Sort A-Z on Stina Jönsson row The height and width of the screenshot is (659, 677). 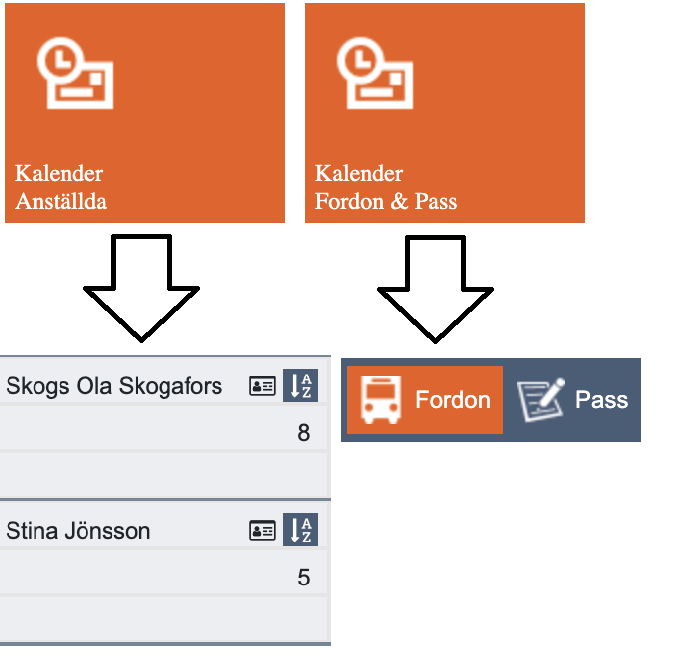(x=301, y=529)
